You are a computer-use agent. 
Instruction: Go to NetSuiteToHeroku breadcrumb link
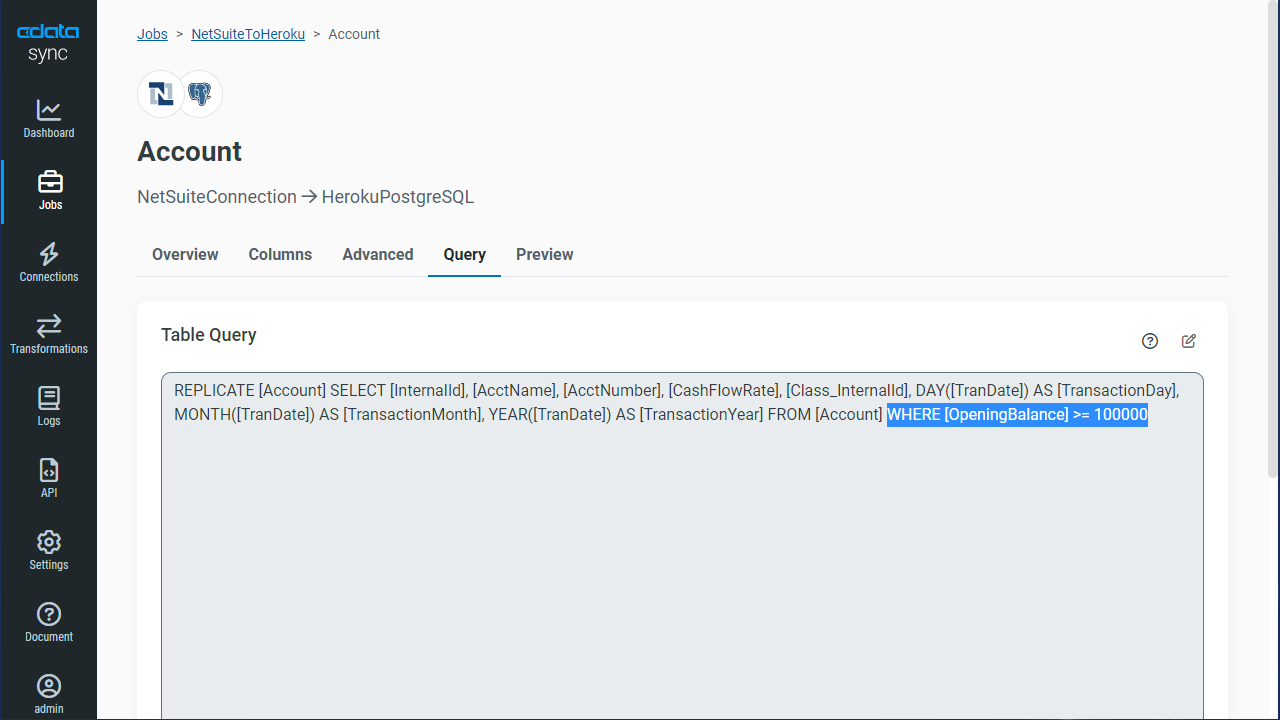click(x=248, y=34)
